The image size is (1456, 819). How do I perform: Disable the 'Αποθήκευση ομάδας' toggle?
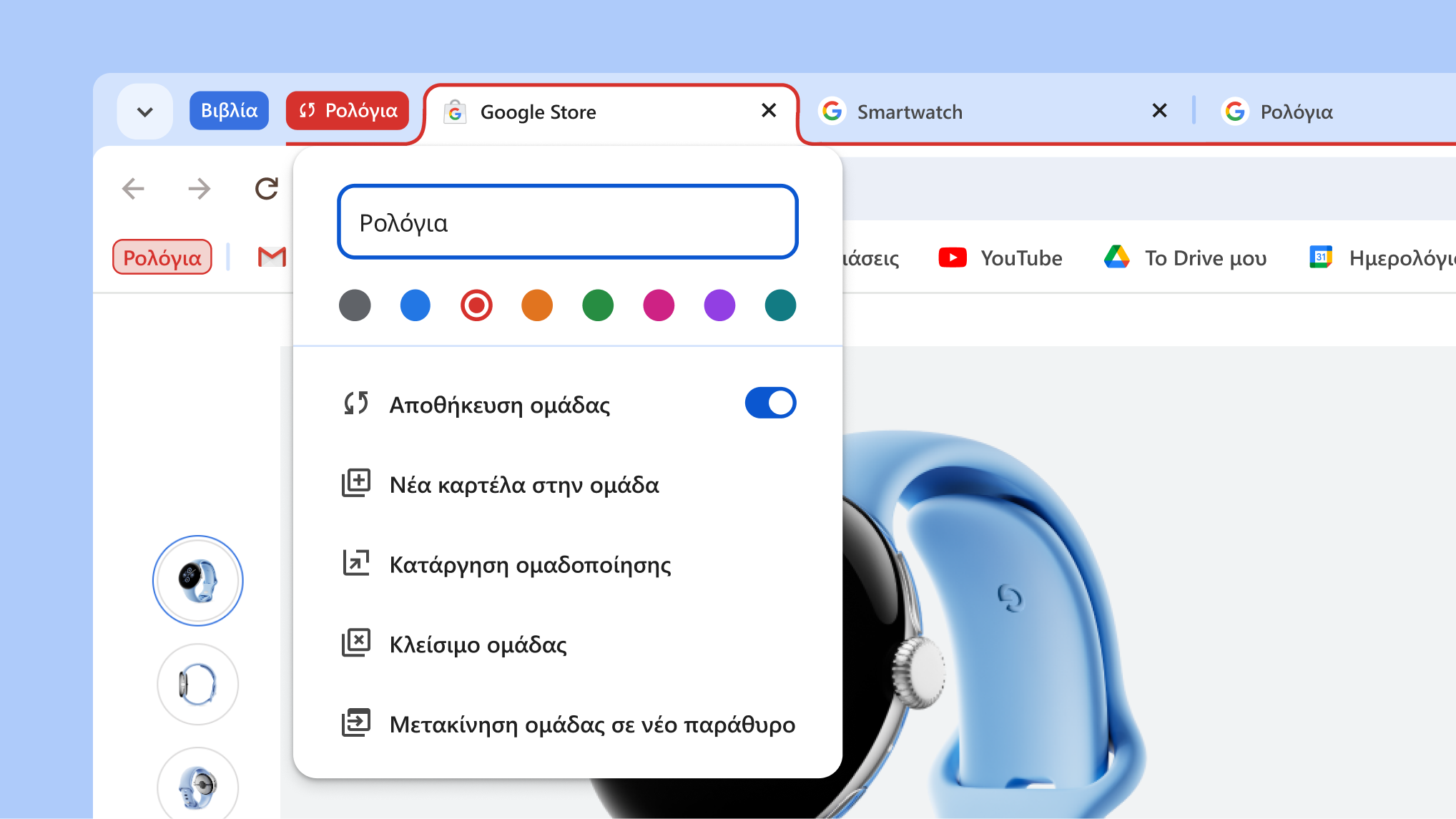point(770,403)
